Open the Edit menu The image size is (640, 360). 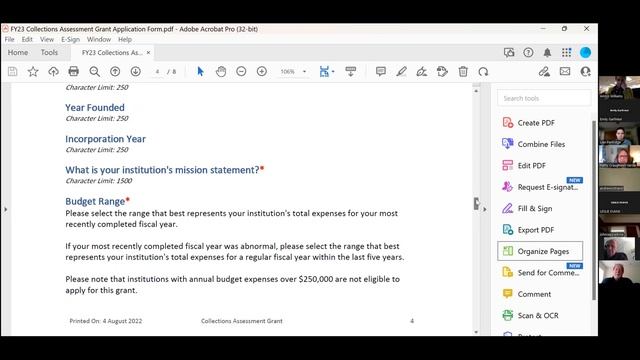[x=27, y=39]
